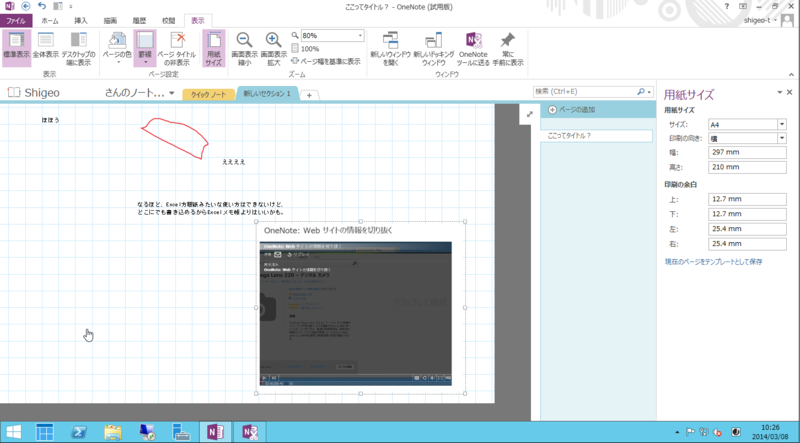Click the note text ほほう

point(51,120)
